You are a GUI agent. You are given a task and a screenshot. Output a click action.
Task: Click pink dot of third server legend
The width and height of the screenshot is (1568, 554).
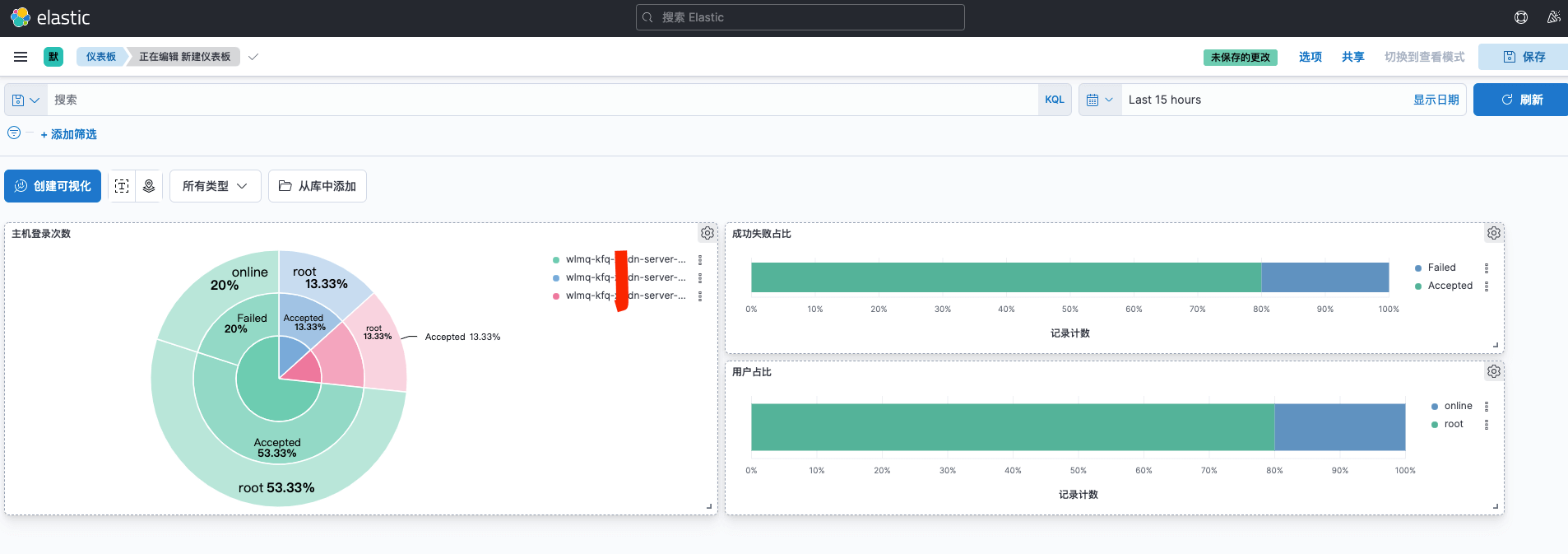556,296
